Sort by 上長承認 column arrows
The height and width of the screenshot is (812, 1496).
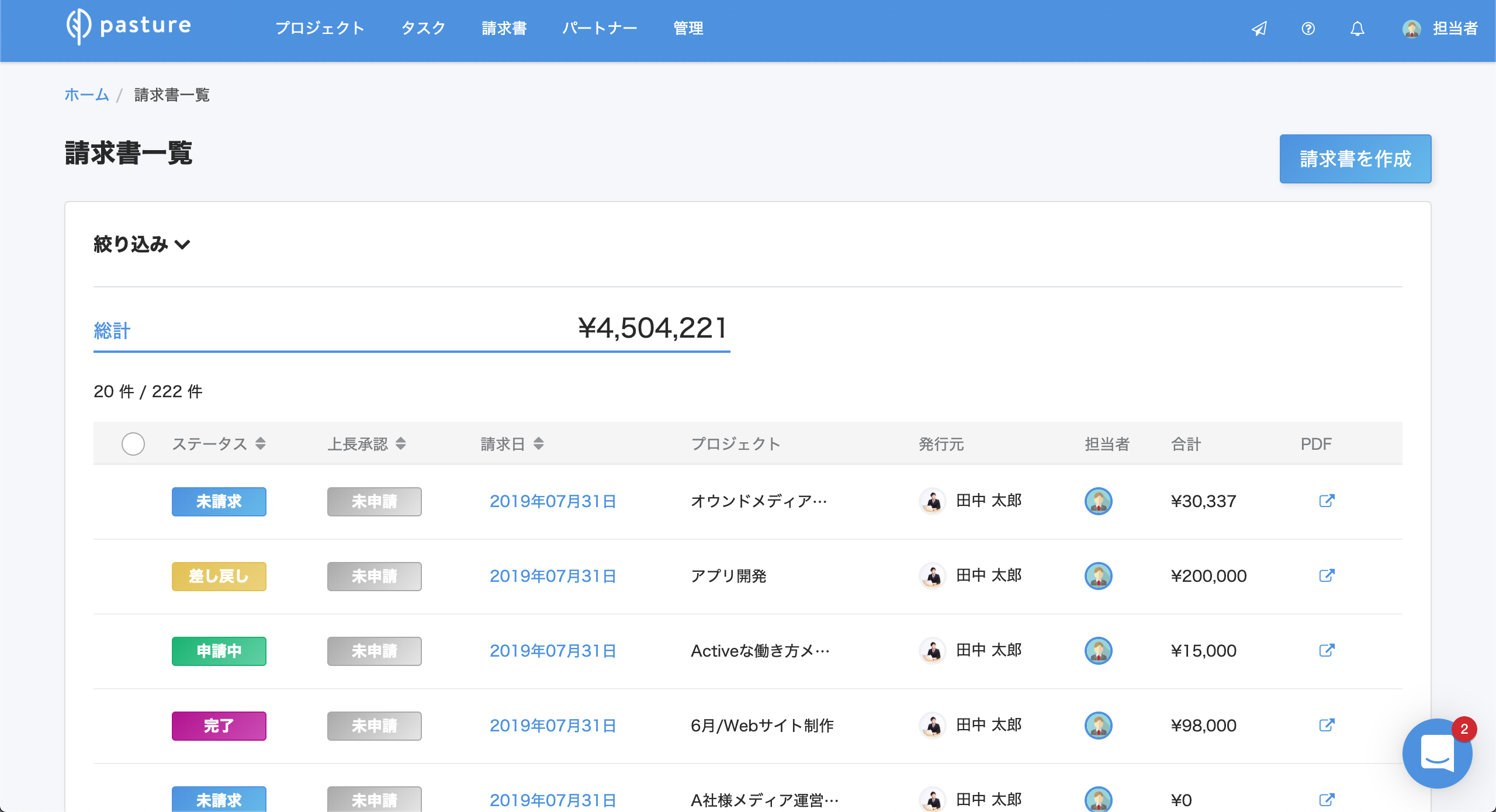[401, 444]
